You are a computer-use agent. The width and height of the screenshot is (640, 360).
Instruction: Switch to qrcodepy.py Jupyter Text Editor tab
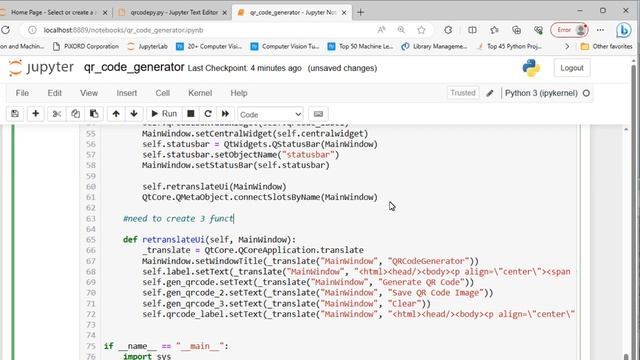[x=174, y=13]
